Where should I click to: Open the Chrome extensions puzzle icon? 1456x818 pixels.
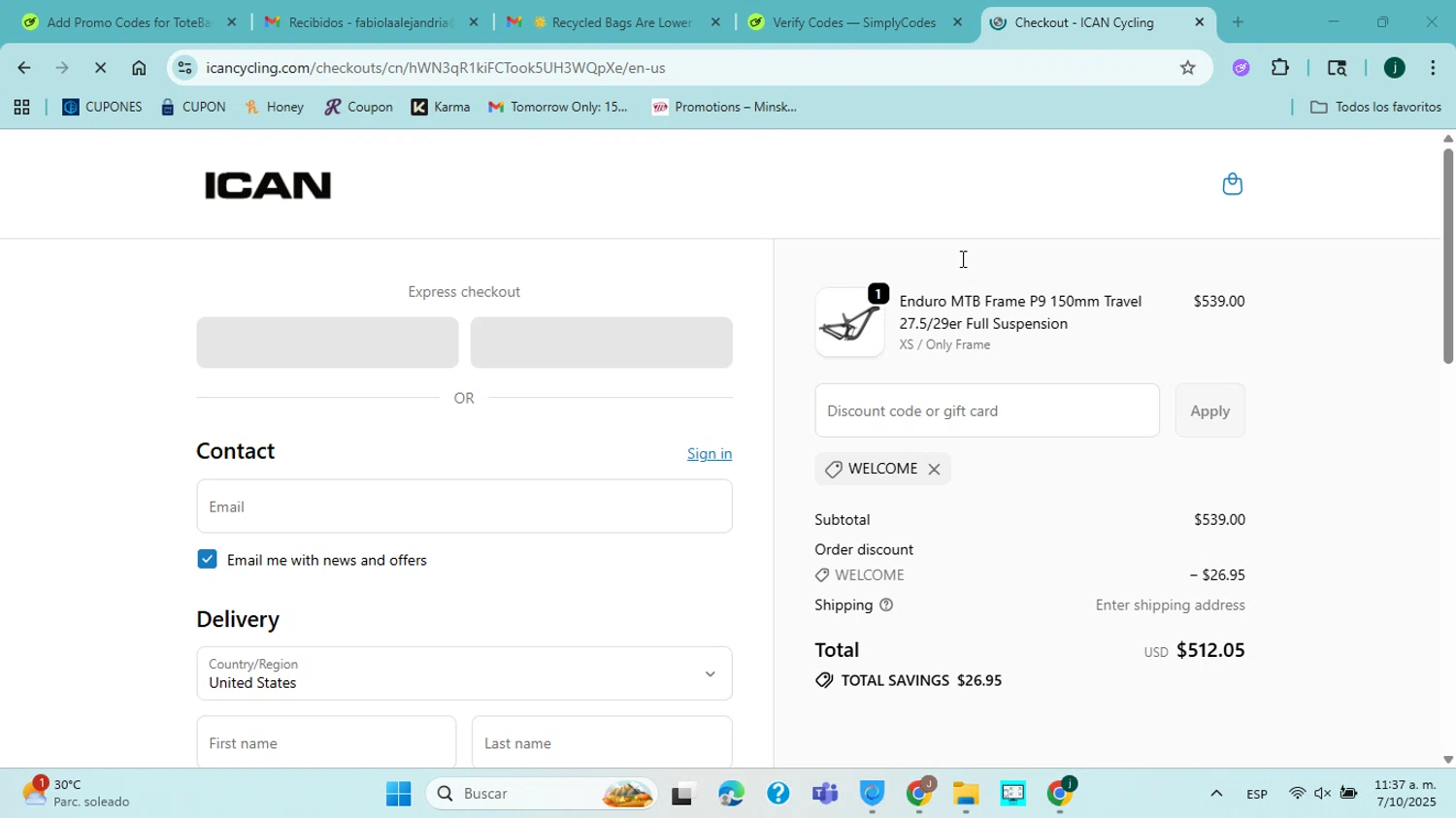coord(1280,68)
